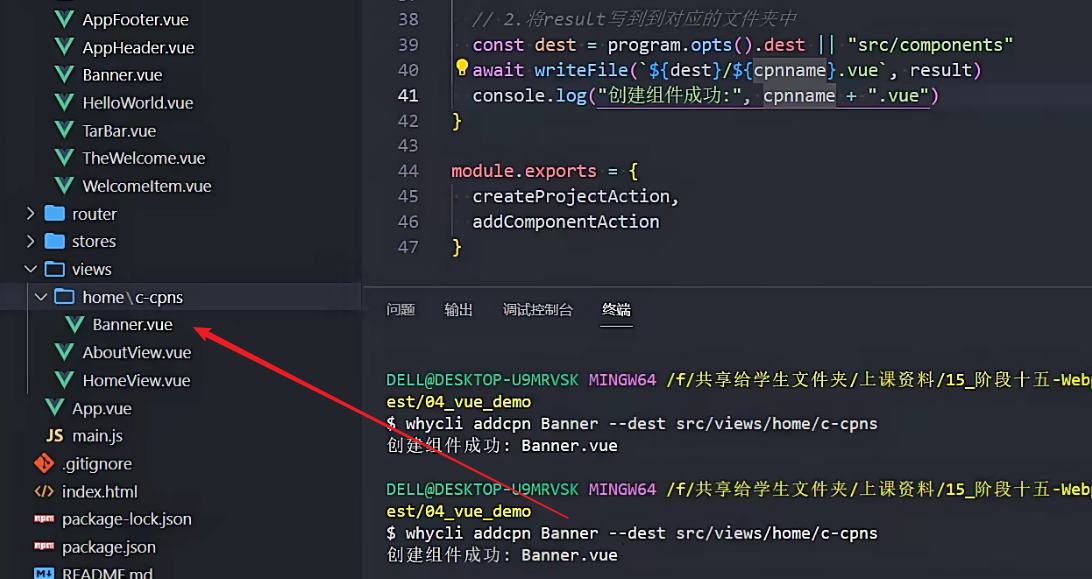
Task: Click line number 44 in the gutter
Action: pos(407,171)
